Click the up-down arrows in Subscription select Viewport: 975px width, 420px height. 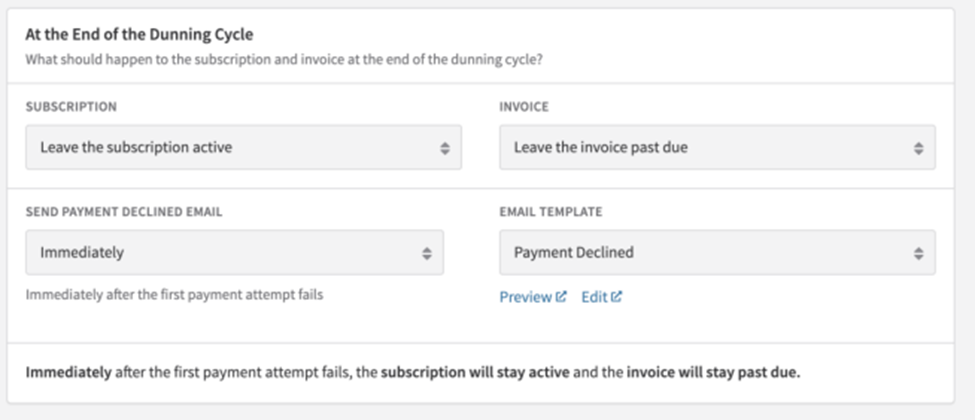(x=445, y=148)
